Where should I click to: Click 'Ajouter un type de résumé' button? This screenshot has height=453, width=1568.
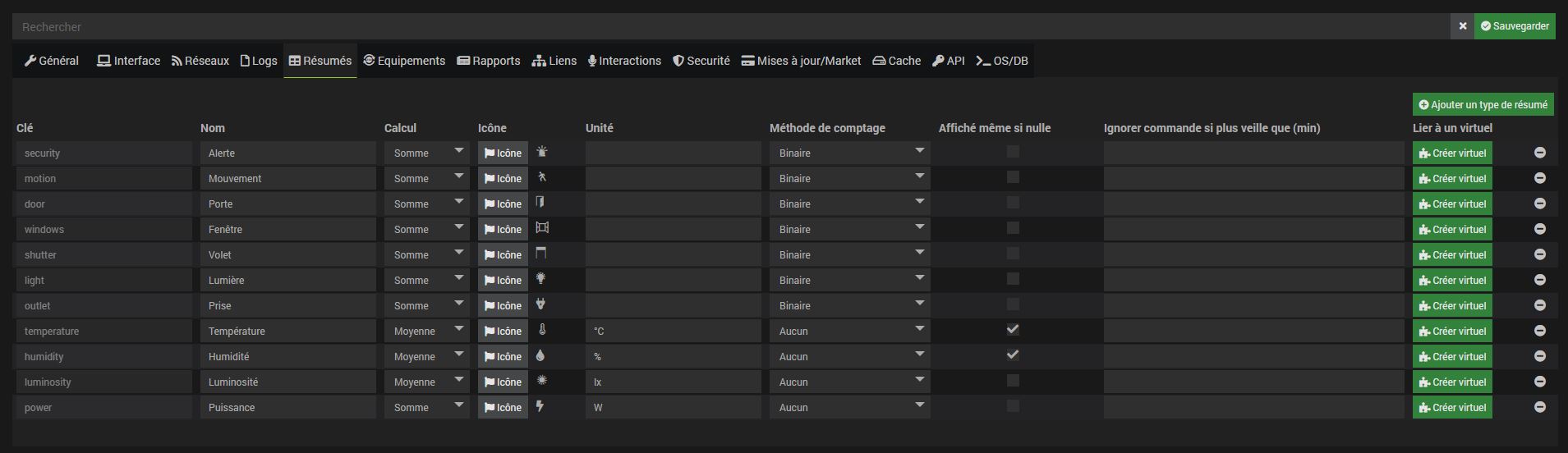(1483, 105)
